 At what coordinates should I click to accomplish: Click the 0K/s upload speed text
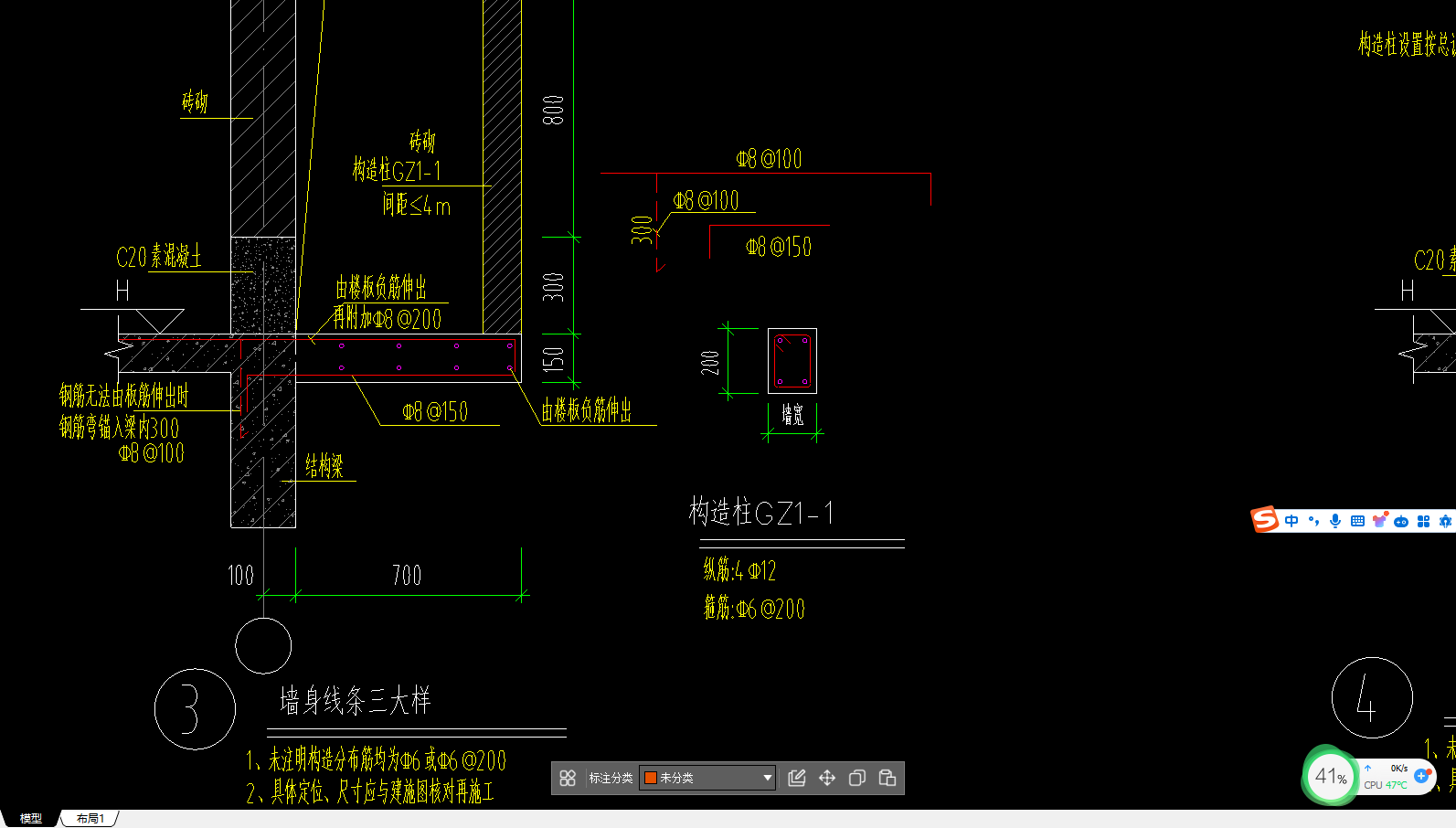pyautogui.click(x=1398, y=769)
